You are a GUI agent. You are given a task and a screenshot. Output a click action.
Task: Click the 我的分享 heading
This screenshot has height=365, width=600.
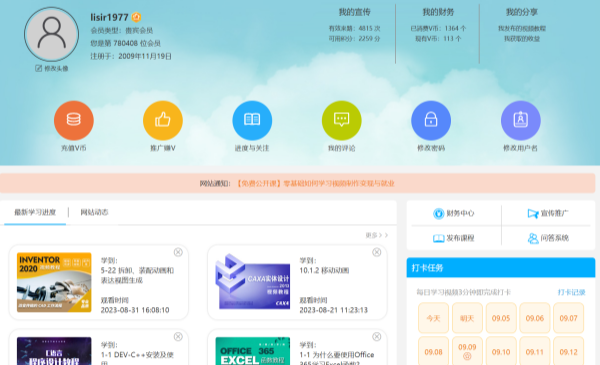(522, 12)
